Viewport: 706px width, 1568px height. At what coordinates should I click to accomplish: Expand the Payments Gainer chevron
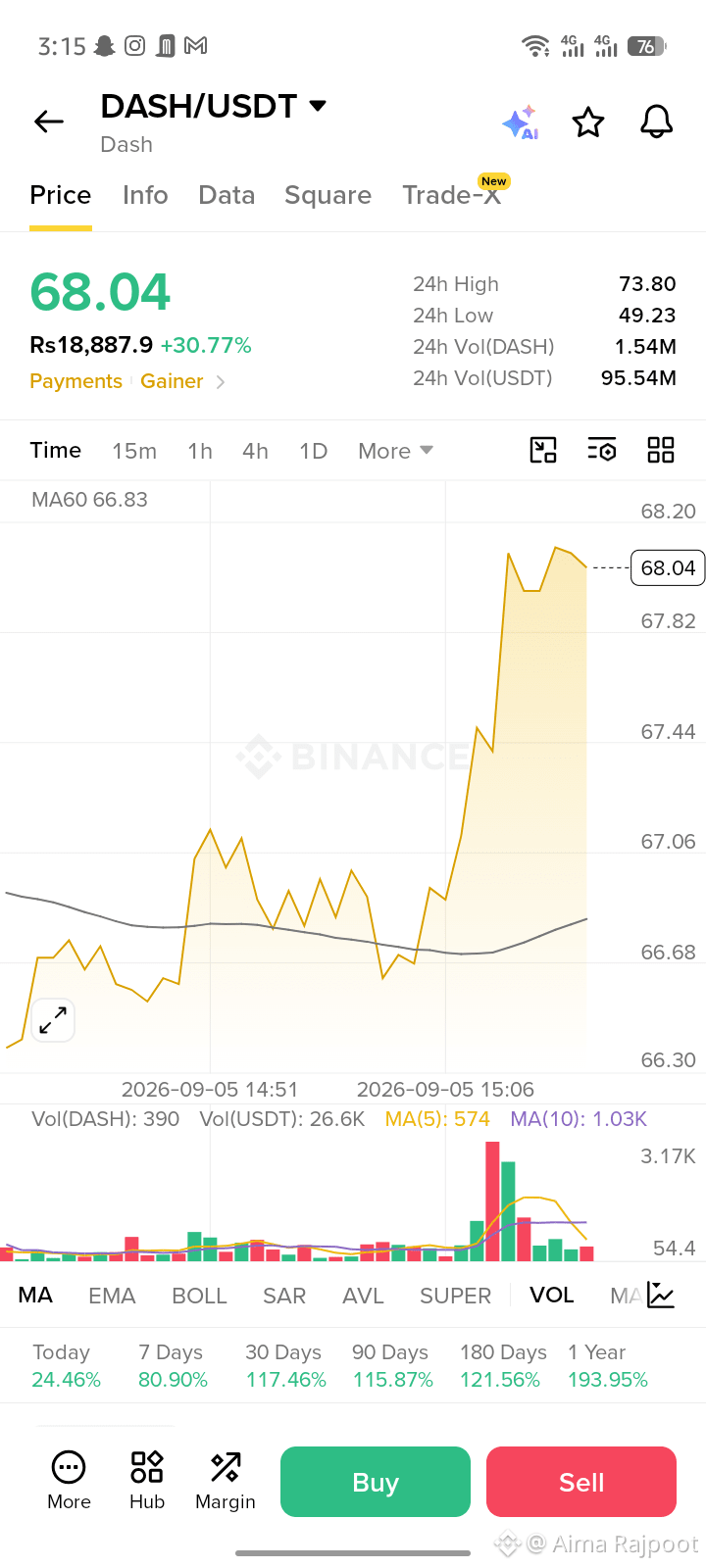[221, 382]
